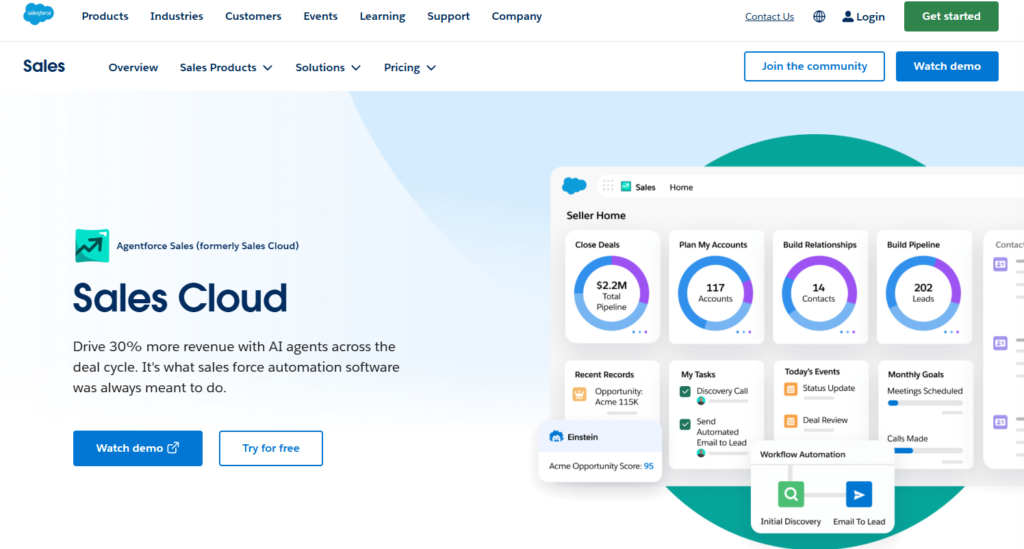Click the green Get started button

tap(951, 16)
